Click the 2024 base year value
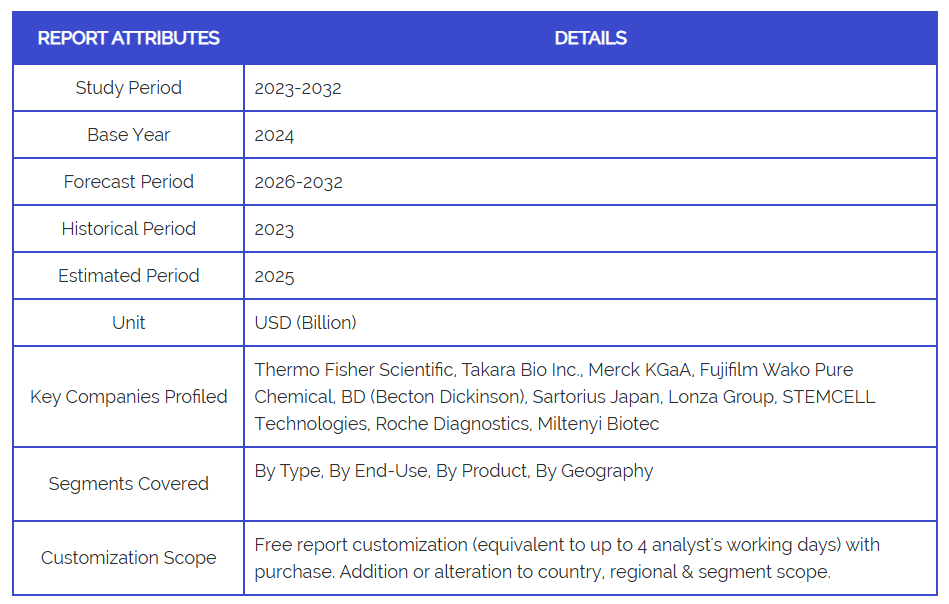 274,136
